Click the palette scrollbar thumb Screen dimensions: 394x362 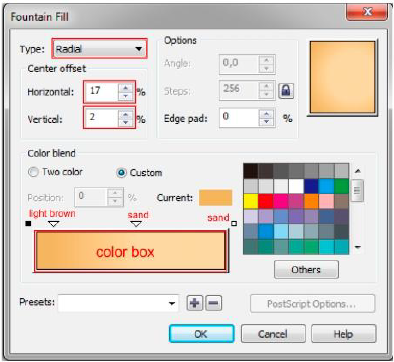(357, 191)
